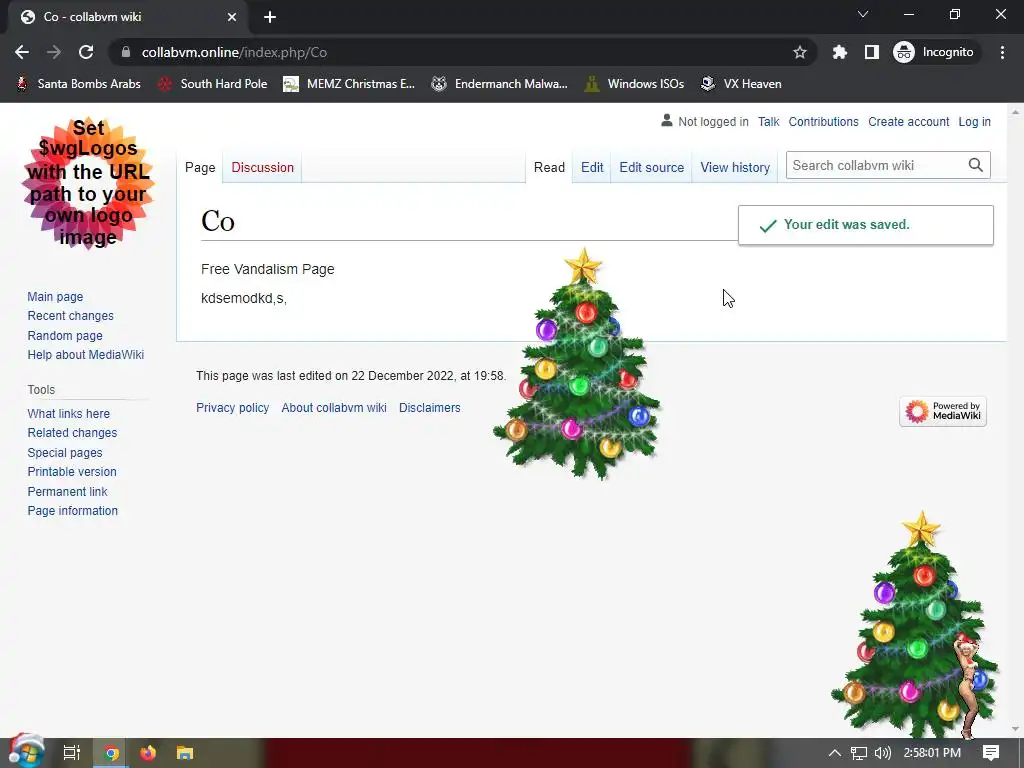Open Task View on the taskbar
This screenshot has width=1024, height=768.
coord(72,753)
